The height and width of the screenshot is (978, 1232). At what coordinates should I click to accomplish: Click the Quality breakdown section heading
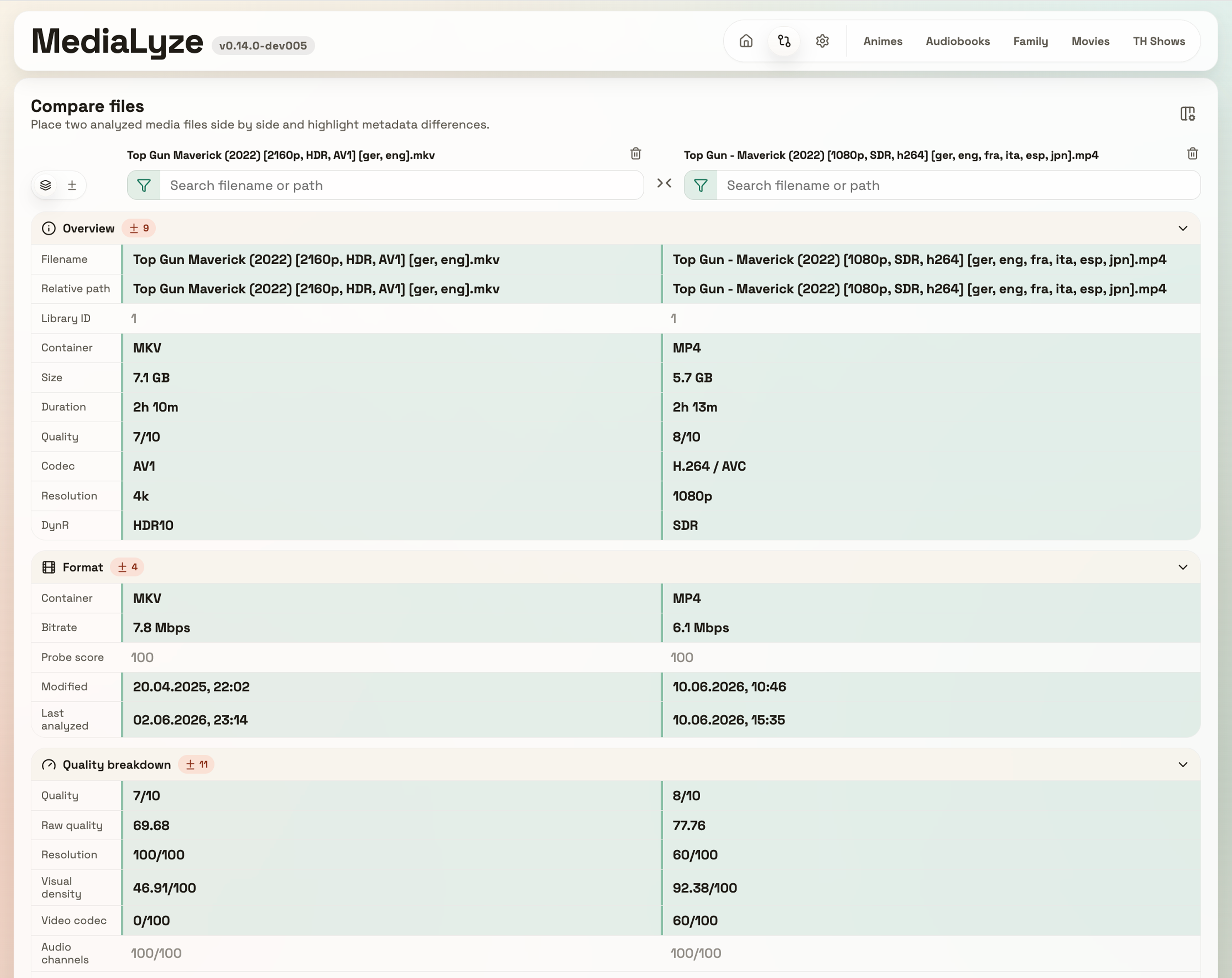pos(116,765)
